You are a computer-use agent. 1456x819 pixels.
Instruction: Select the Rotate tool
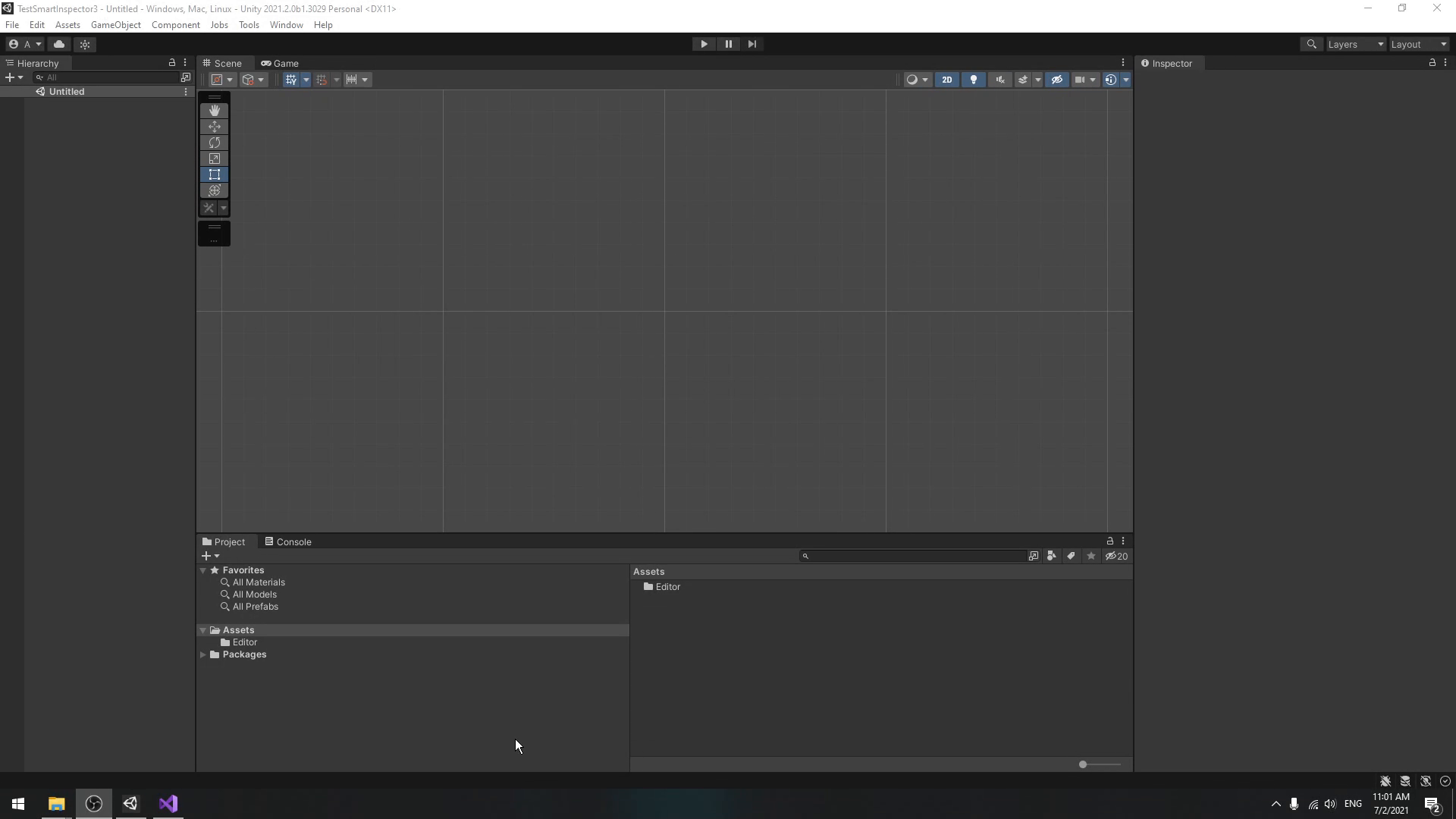coord(214,142)
